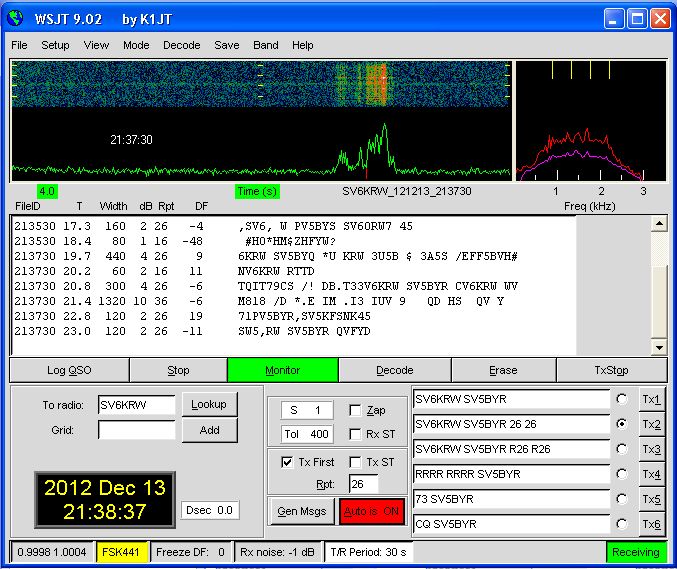This screenshot has height=569, width=677.
Task: Open the Decode menu
Action: tap(181, 45)
